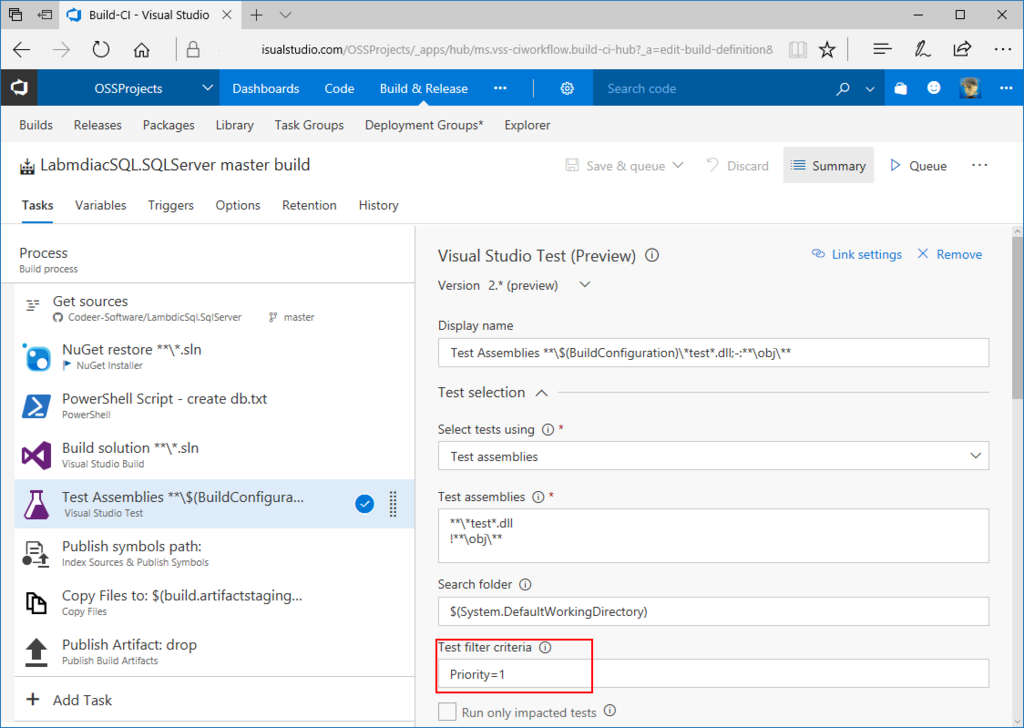Expand the Save & queue dropdown arrow
The image size is (1024, 728).
coord(678,165)
